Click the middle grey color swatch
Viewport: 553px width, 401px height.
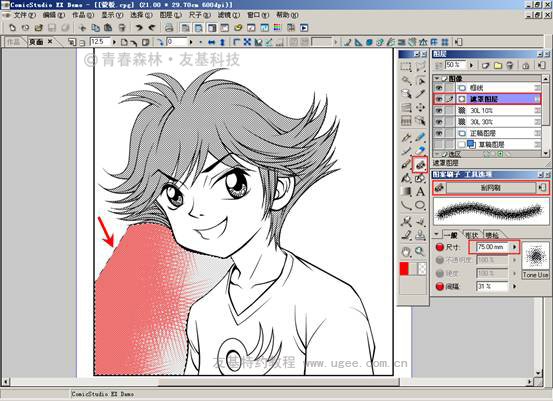coord(413,269)
